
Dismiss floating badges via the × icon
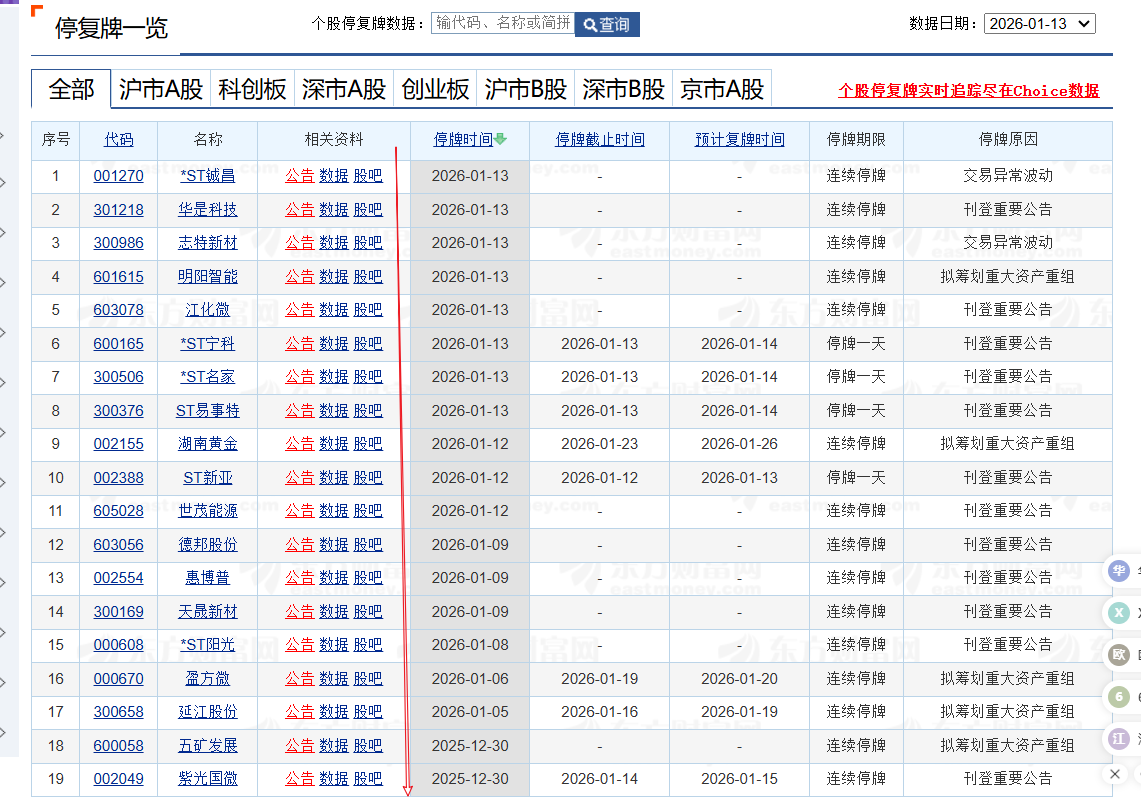(x=1115, y=774)
